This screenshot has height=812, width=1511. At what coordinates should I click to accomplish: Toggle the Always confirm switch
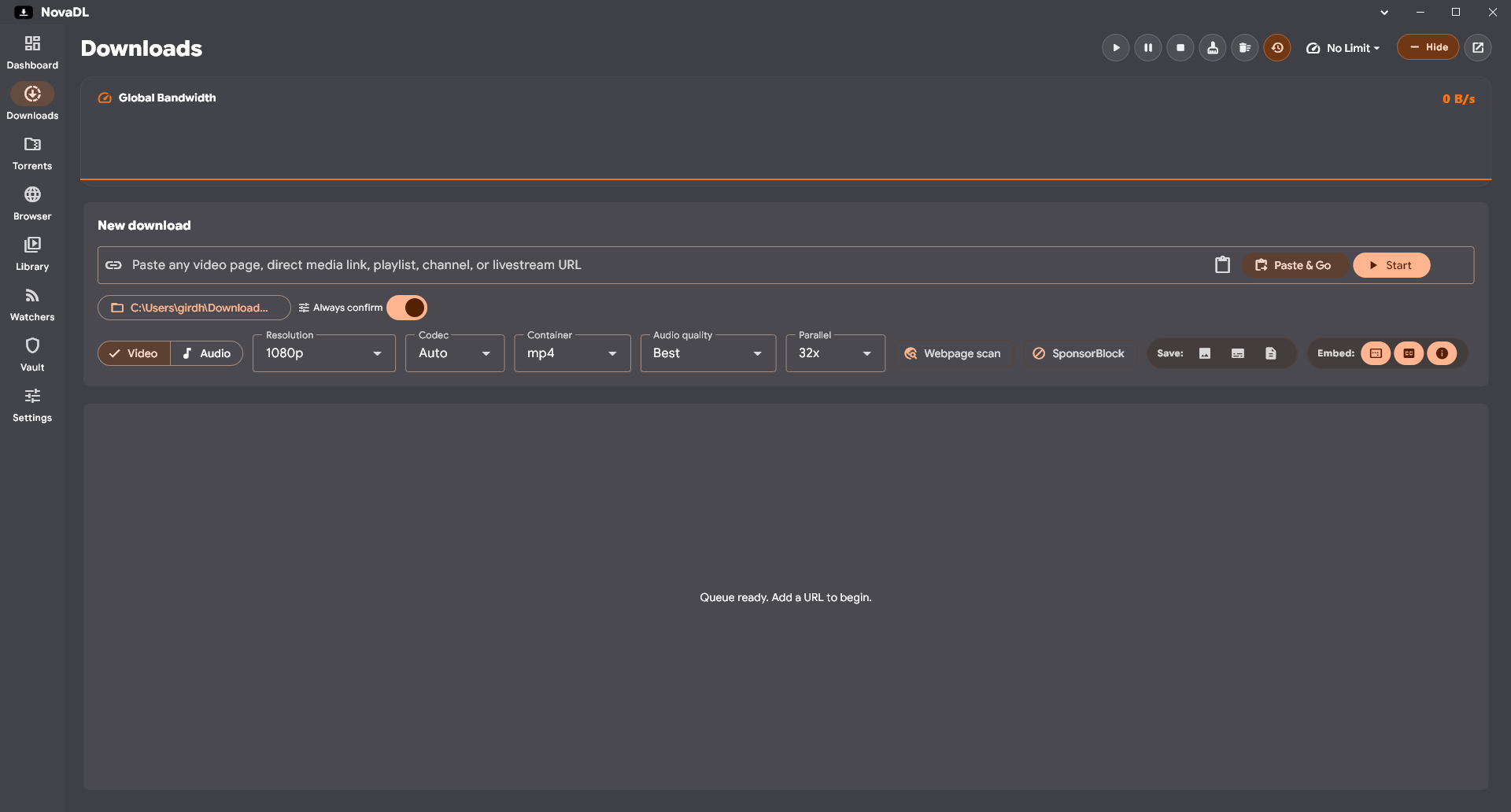(x=407, y=308)
